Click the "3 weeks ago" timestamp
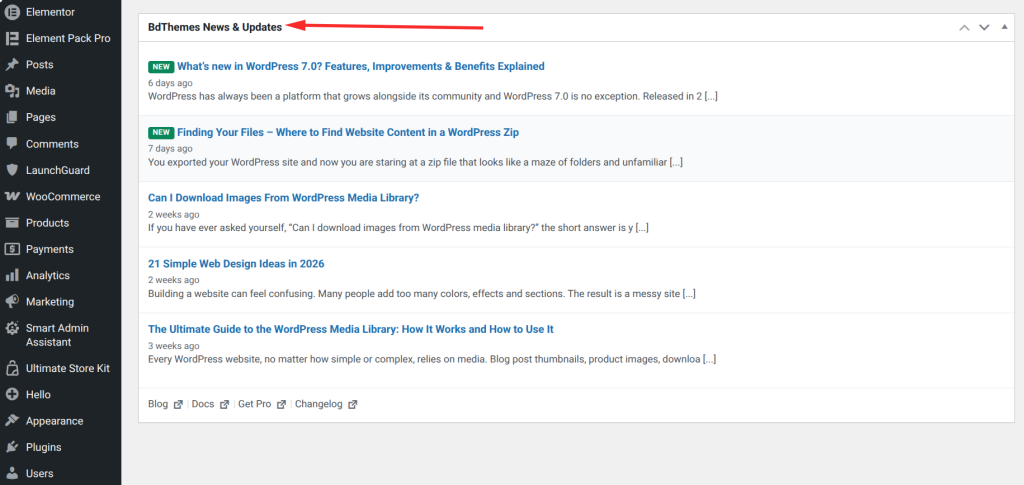The image size is (1024, 485). [x=174, y=346]
